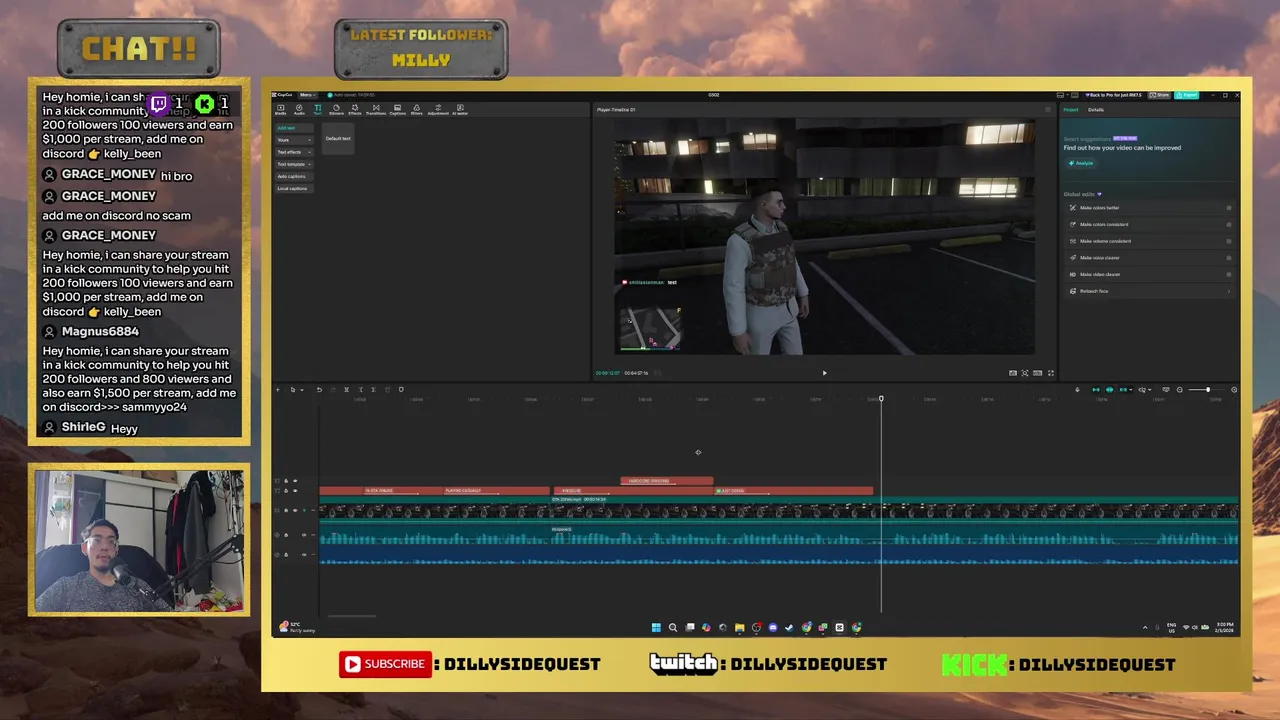
Task: Select the JUST DOING text clip
Action: (794, 491)
